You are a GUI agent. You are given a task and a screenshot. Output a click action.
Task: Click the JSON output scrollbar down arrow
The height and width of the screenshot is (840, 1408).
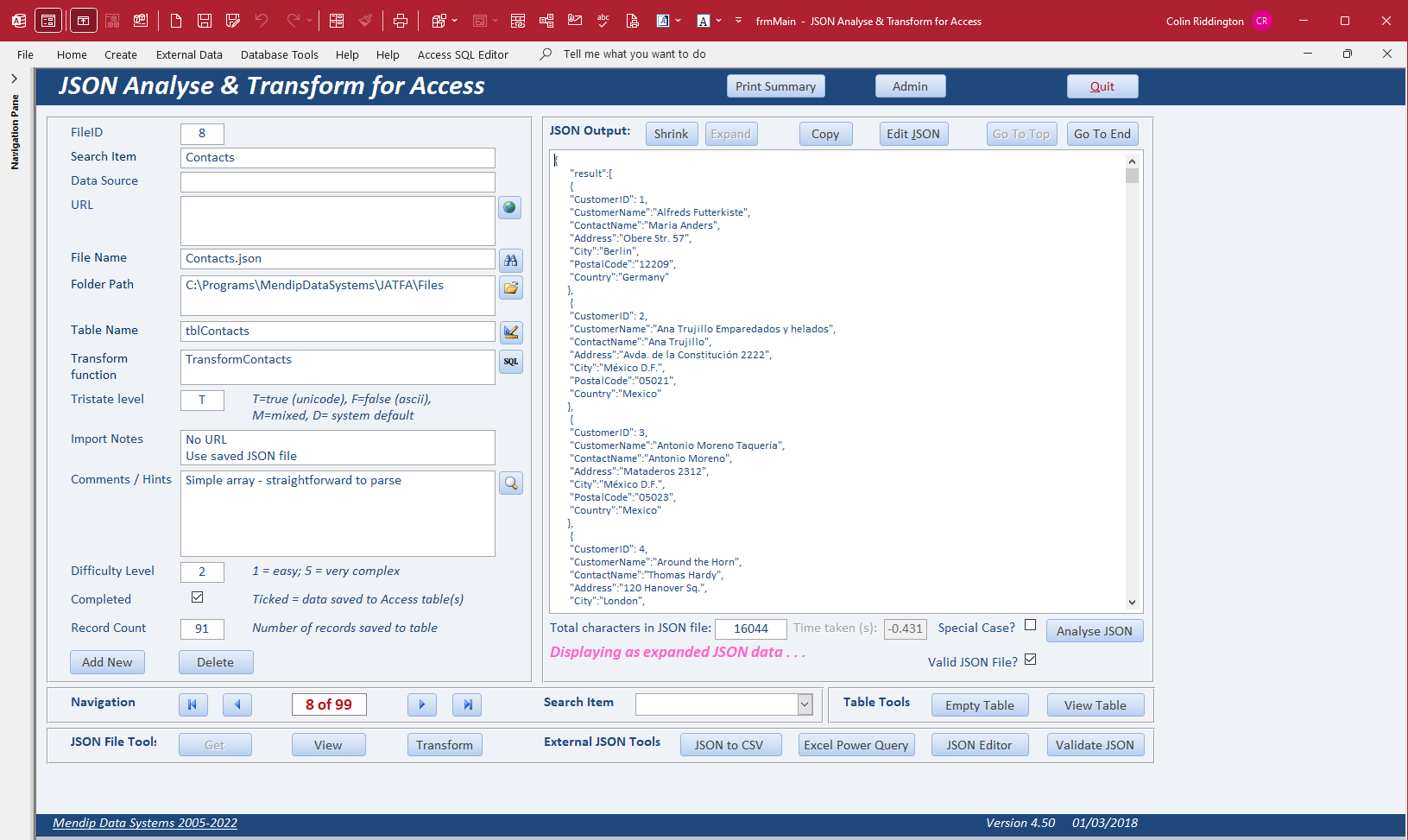[x=1132, y=603]
